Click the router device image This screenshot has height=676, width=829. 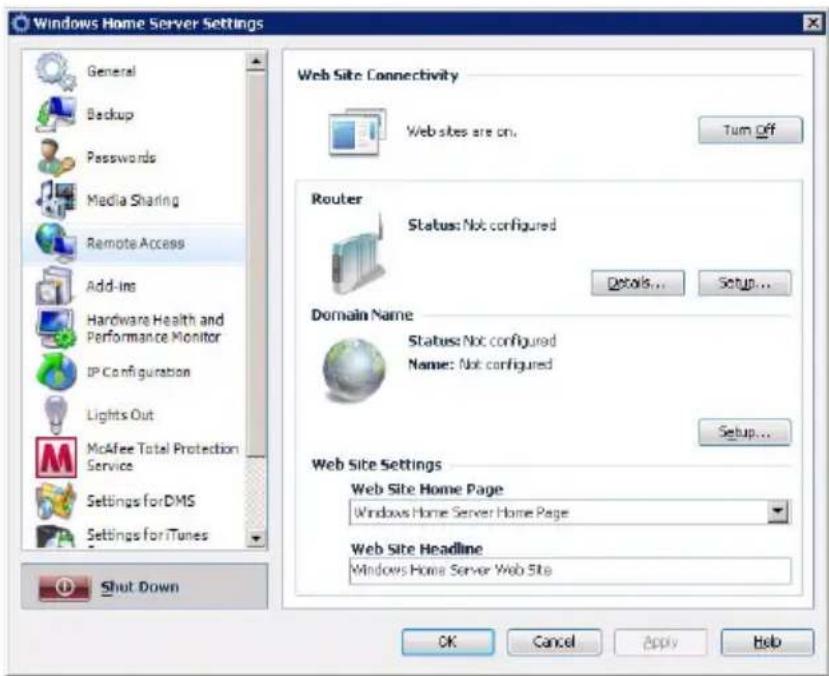(x=359, y=254)
